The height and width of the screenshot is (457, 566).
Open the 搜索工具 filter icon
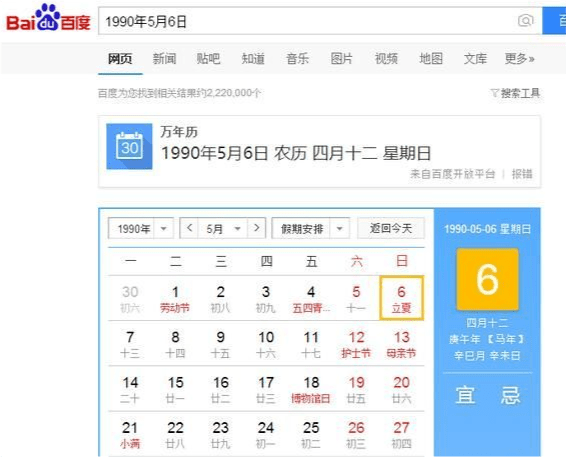[x=494, y=93]
